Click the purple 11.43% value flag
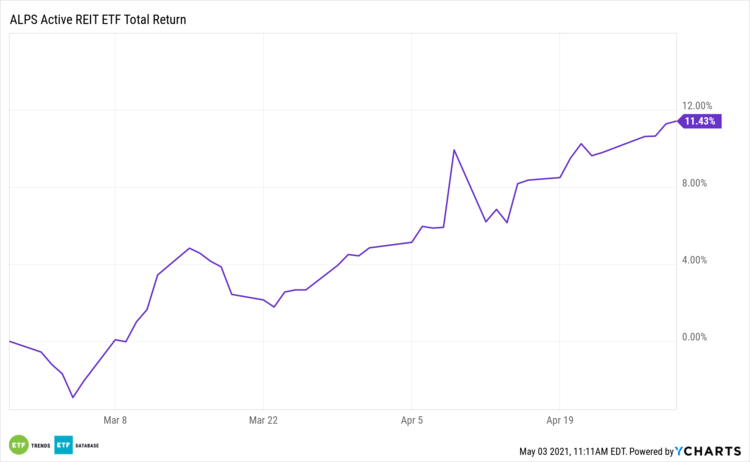750x462 pixels. pyautogui.click(x=699, y=121)
